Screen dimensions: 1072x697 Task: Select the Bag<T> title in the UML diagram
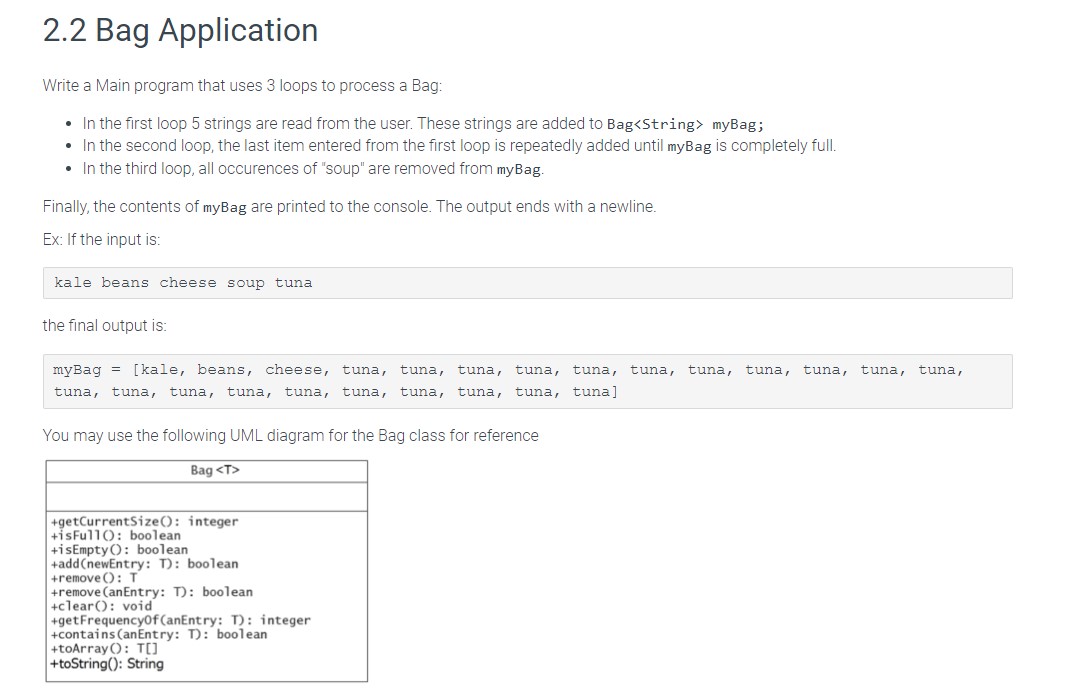(205, 470)
